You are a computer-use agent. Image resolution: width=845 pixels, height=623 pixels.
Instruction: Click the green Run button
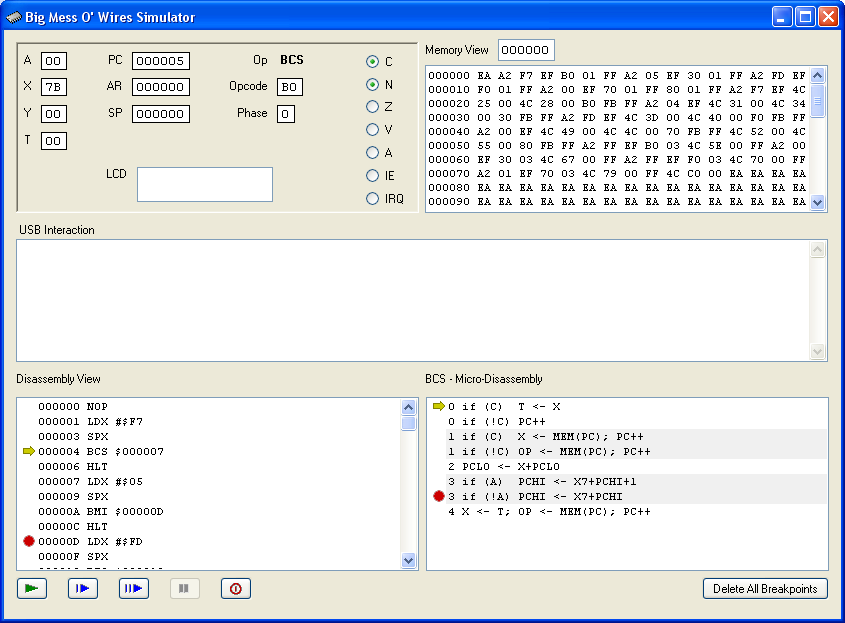click(32, 588)
